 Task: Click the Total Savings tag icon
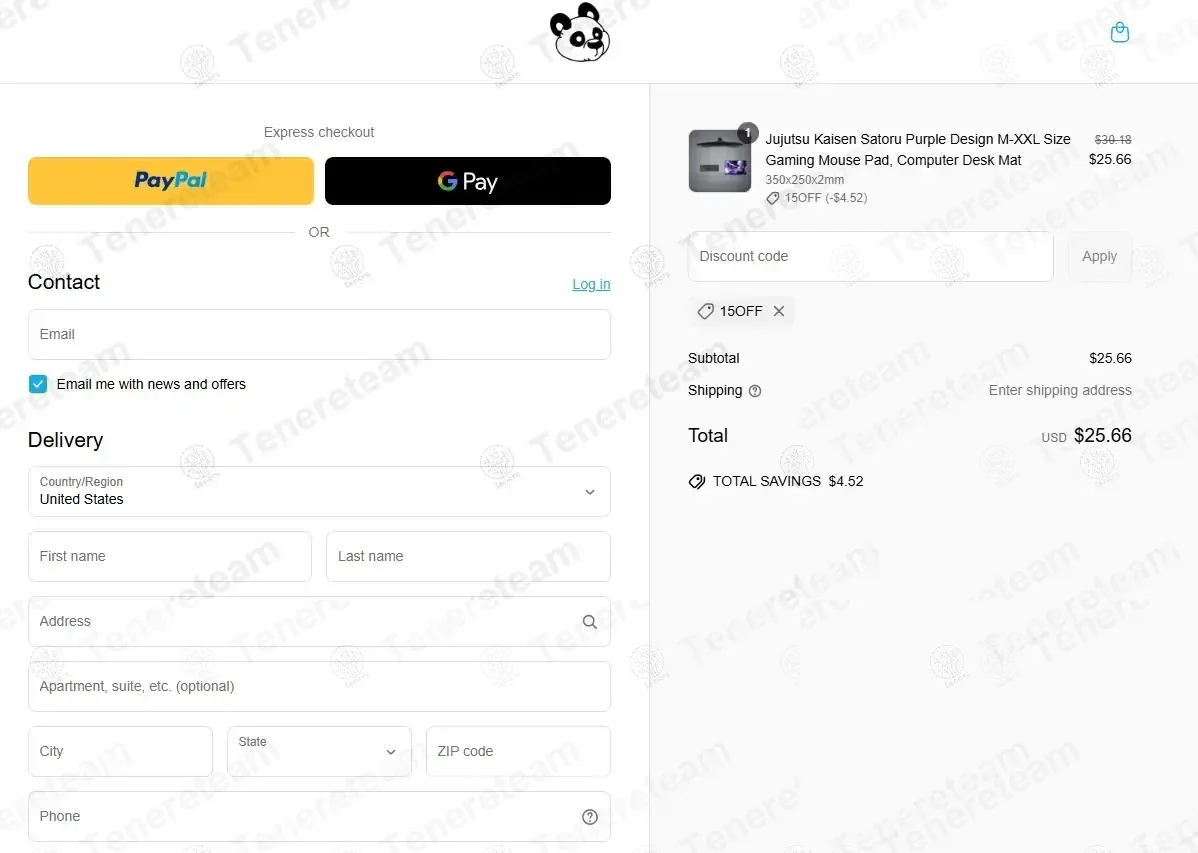click(697, 482)
